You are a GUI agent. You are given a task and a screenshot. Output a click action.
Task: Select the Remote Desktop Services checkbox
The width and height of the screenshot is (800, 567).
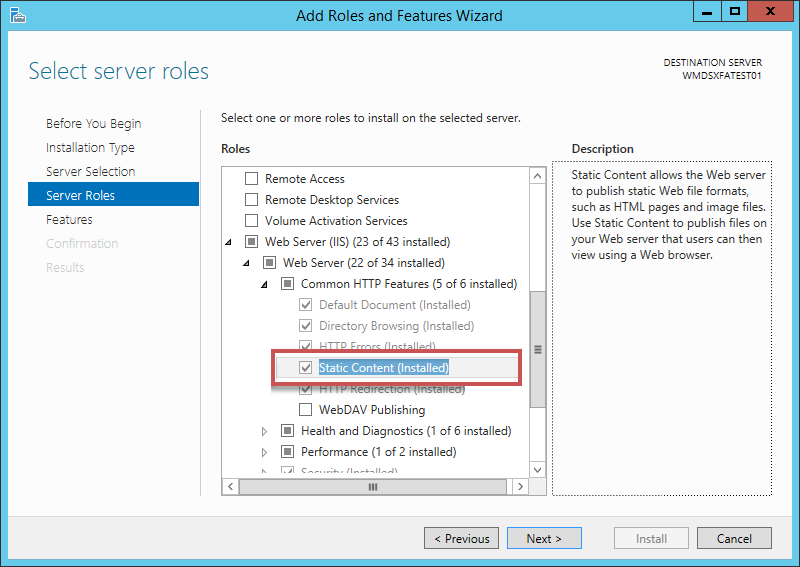(252, 200)
